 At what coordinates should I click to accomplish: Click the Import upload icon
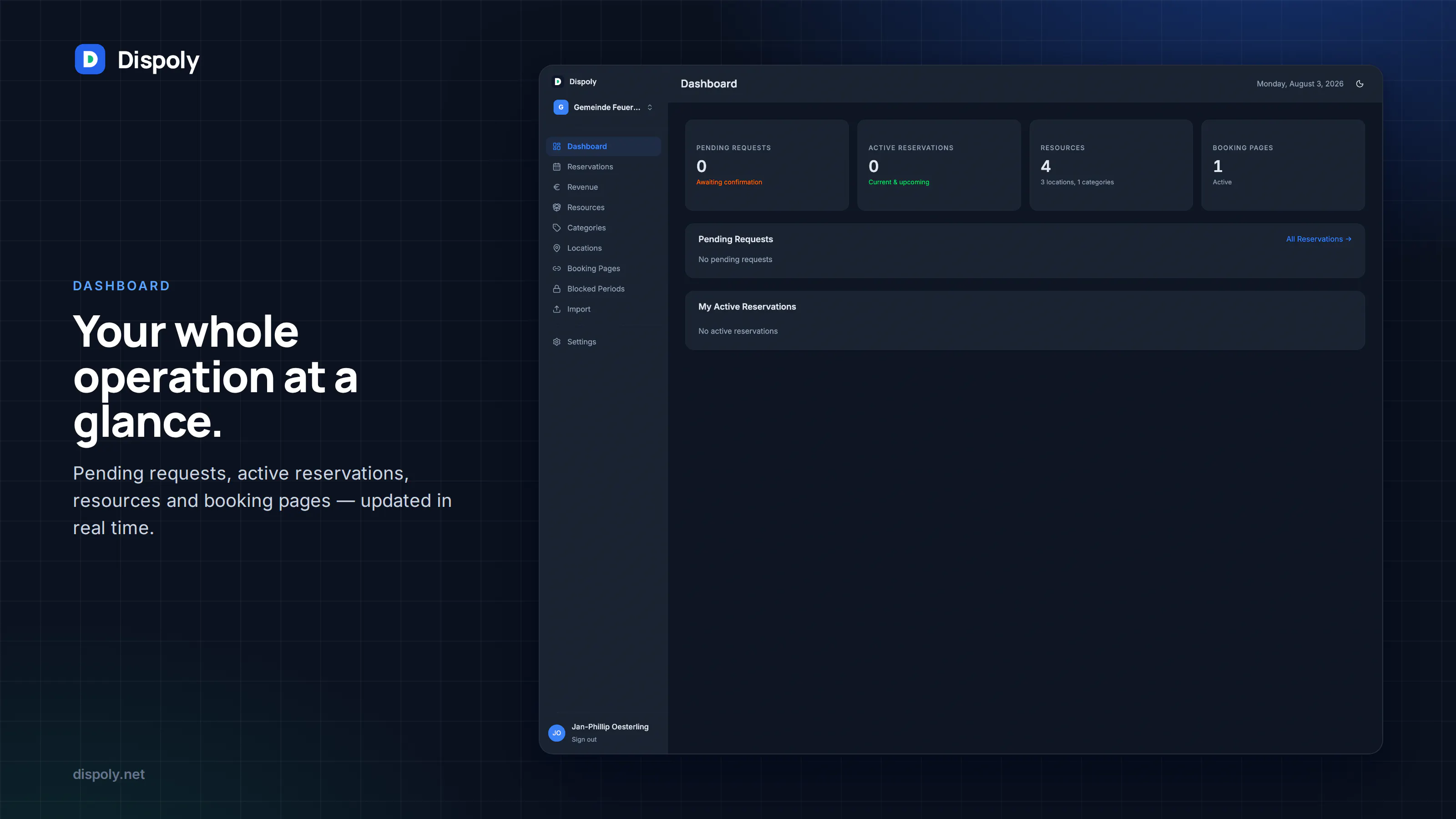point(557,309)
